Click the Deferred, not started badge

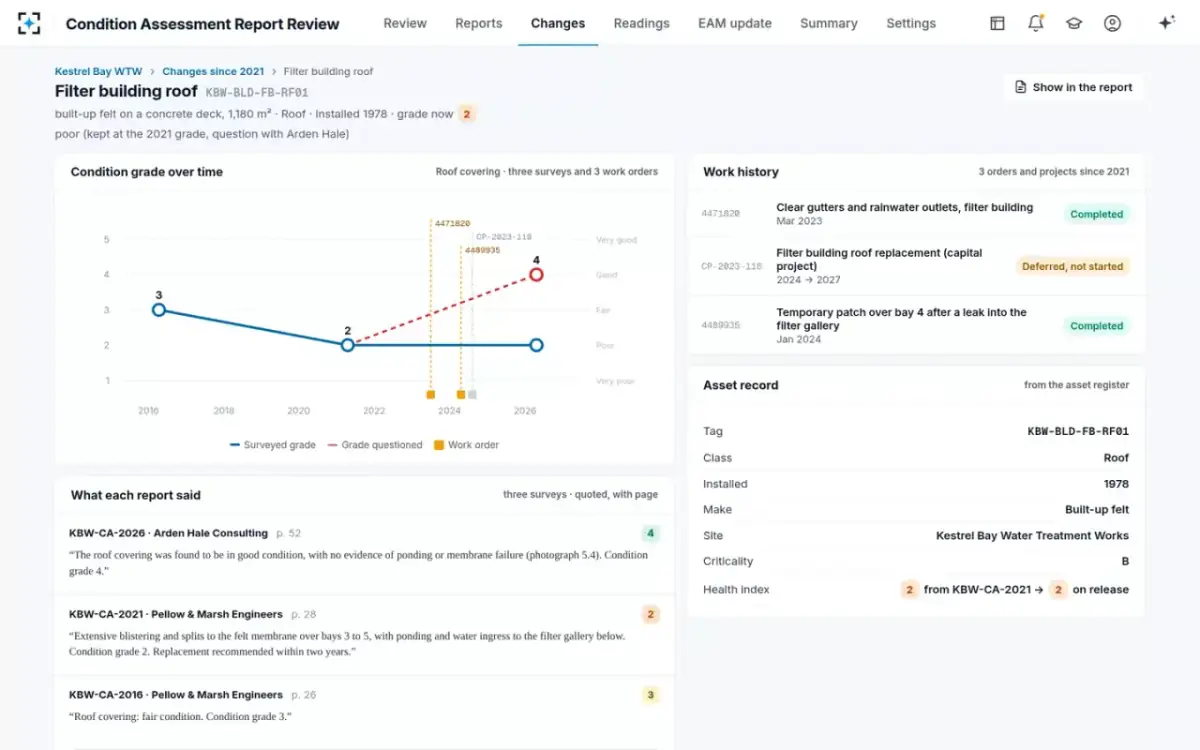pyautogui.click(x=1073, y=267)
